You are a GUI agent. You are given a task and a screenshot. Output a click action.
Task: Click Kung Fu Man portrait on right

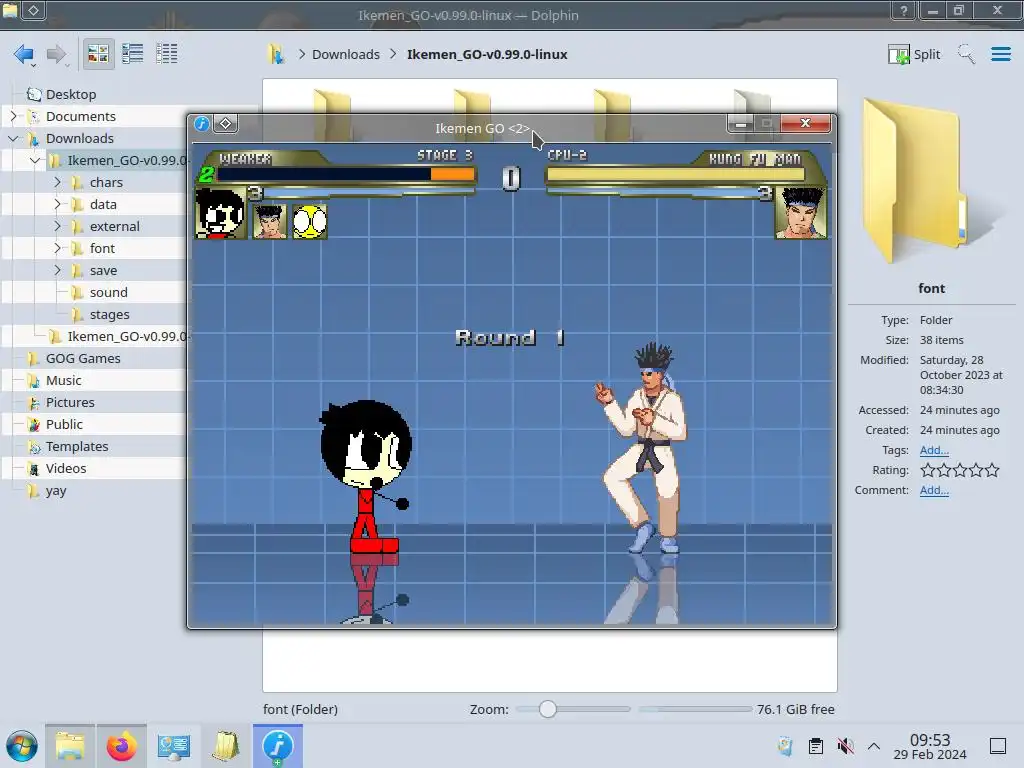pos(801,213)
